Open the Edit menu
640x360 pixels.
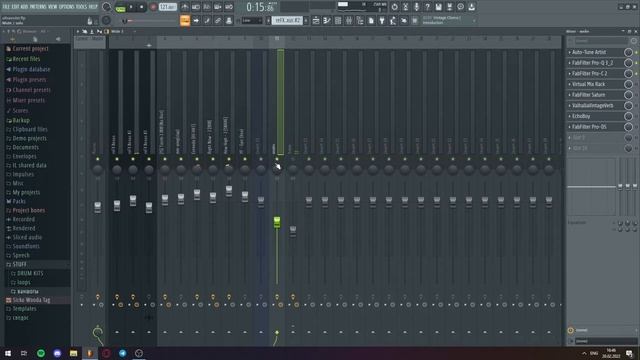[x=15, y=7]
